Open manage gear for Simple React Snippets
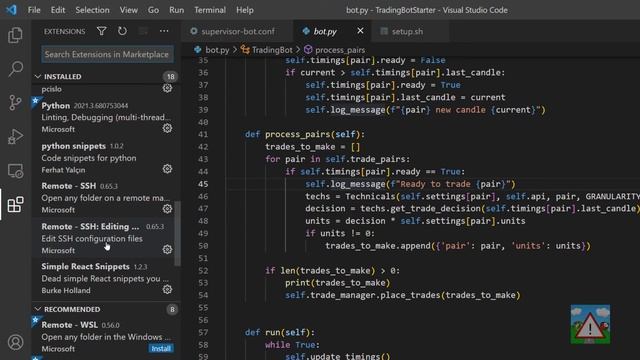The image size is (640, 360). click(167, 289)
